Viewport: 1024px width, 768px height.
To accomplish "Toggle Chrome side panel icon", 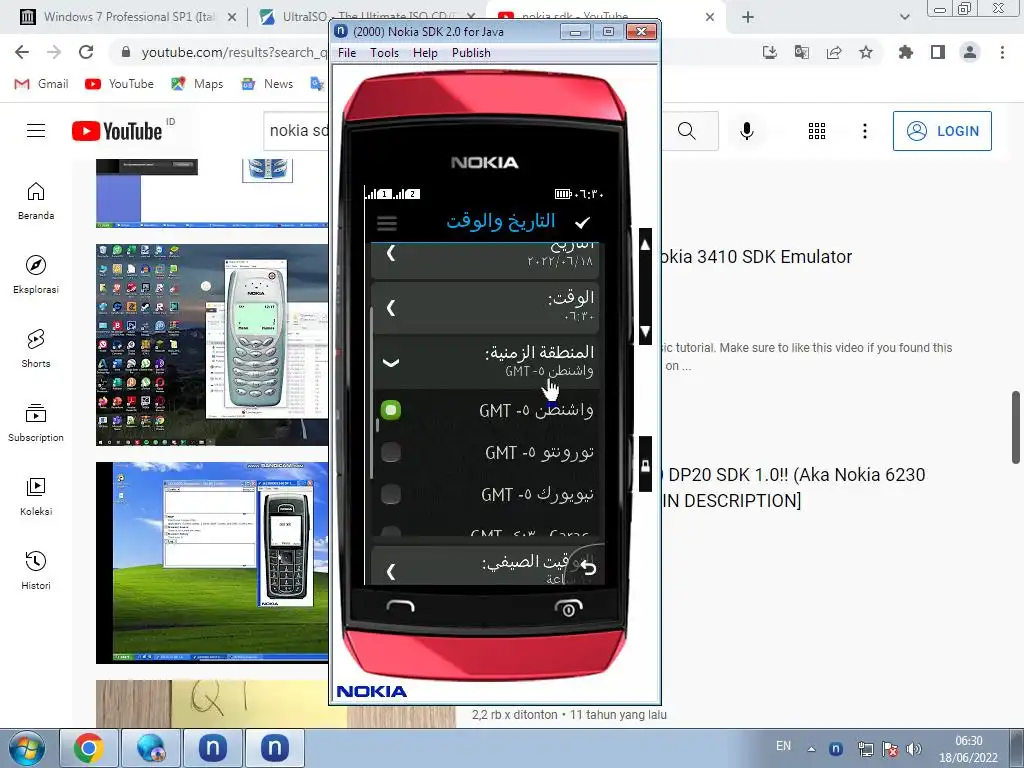I will click(x=938, y=52).
